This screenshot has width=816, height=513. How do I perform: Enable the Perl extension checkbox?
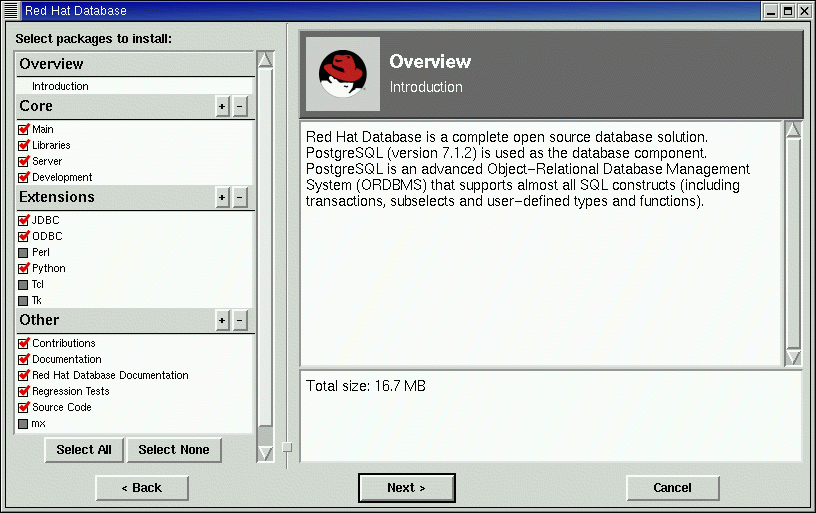tap(23, 253)
